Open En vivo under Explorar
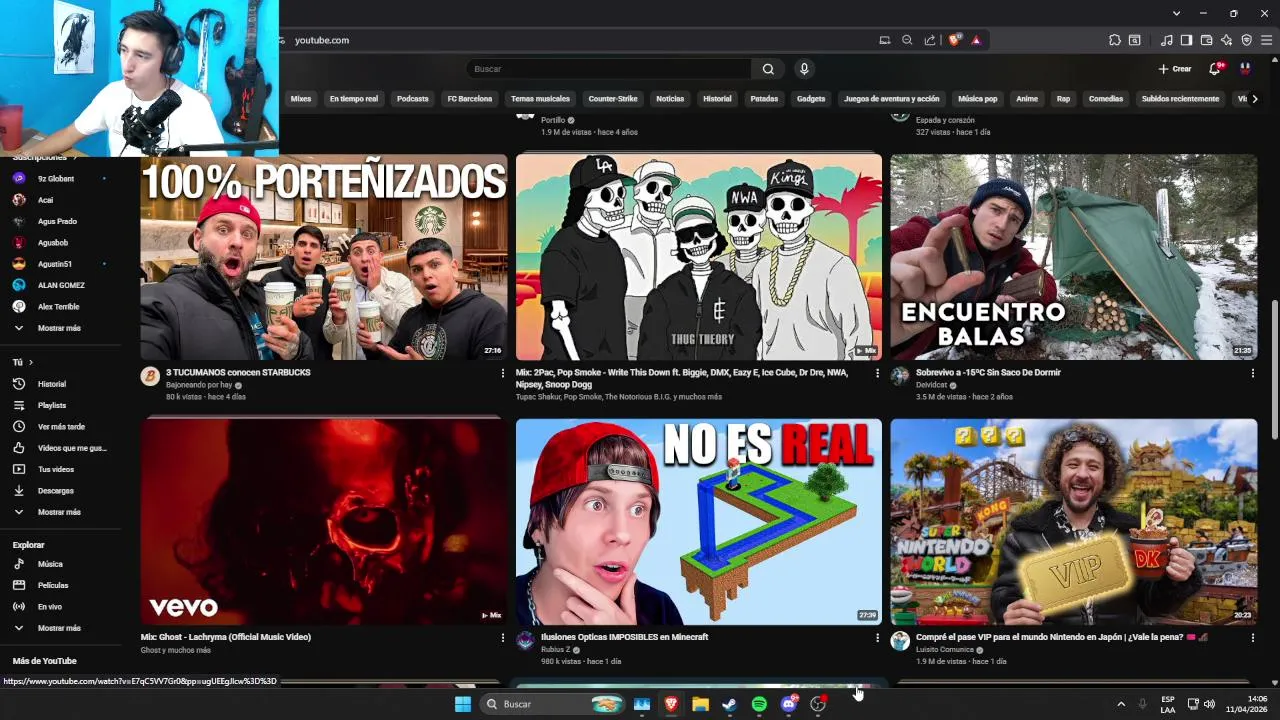The image size is (1280, 720). [60, 606]
